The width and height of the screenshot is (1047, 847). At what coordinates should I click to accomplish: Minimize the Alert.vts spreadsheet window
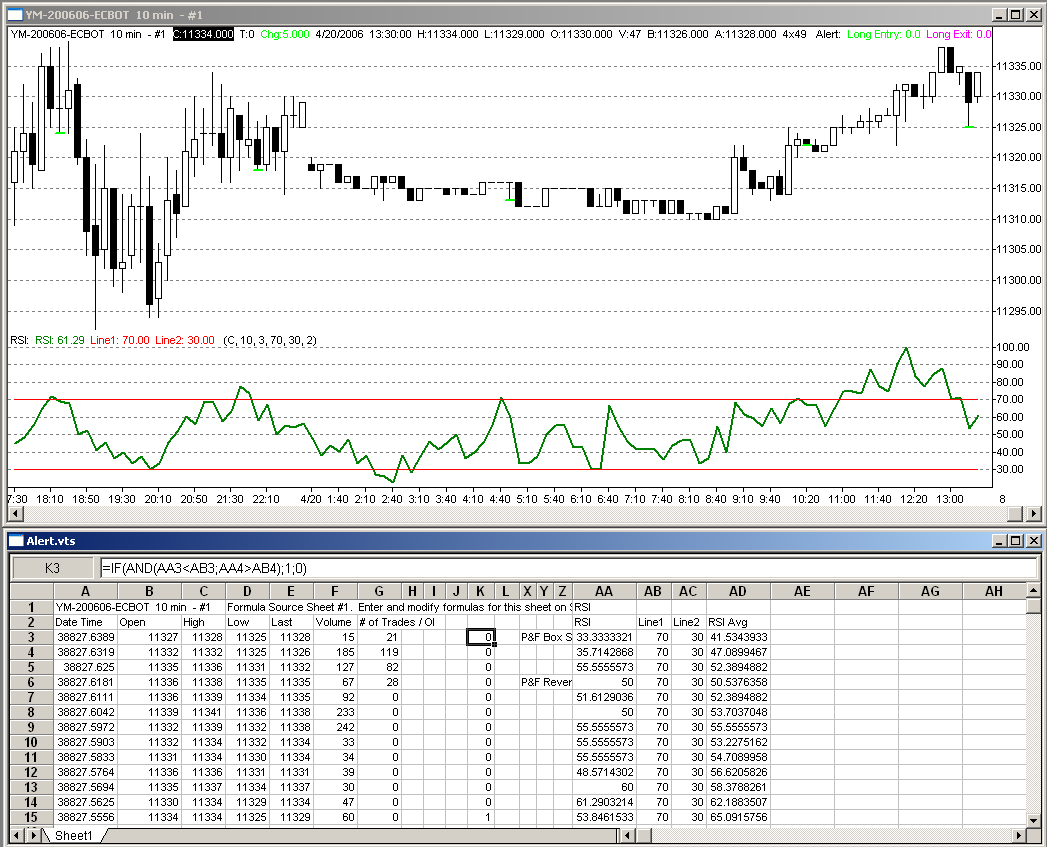(997, 540)
